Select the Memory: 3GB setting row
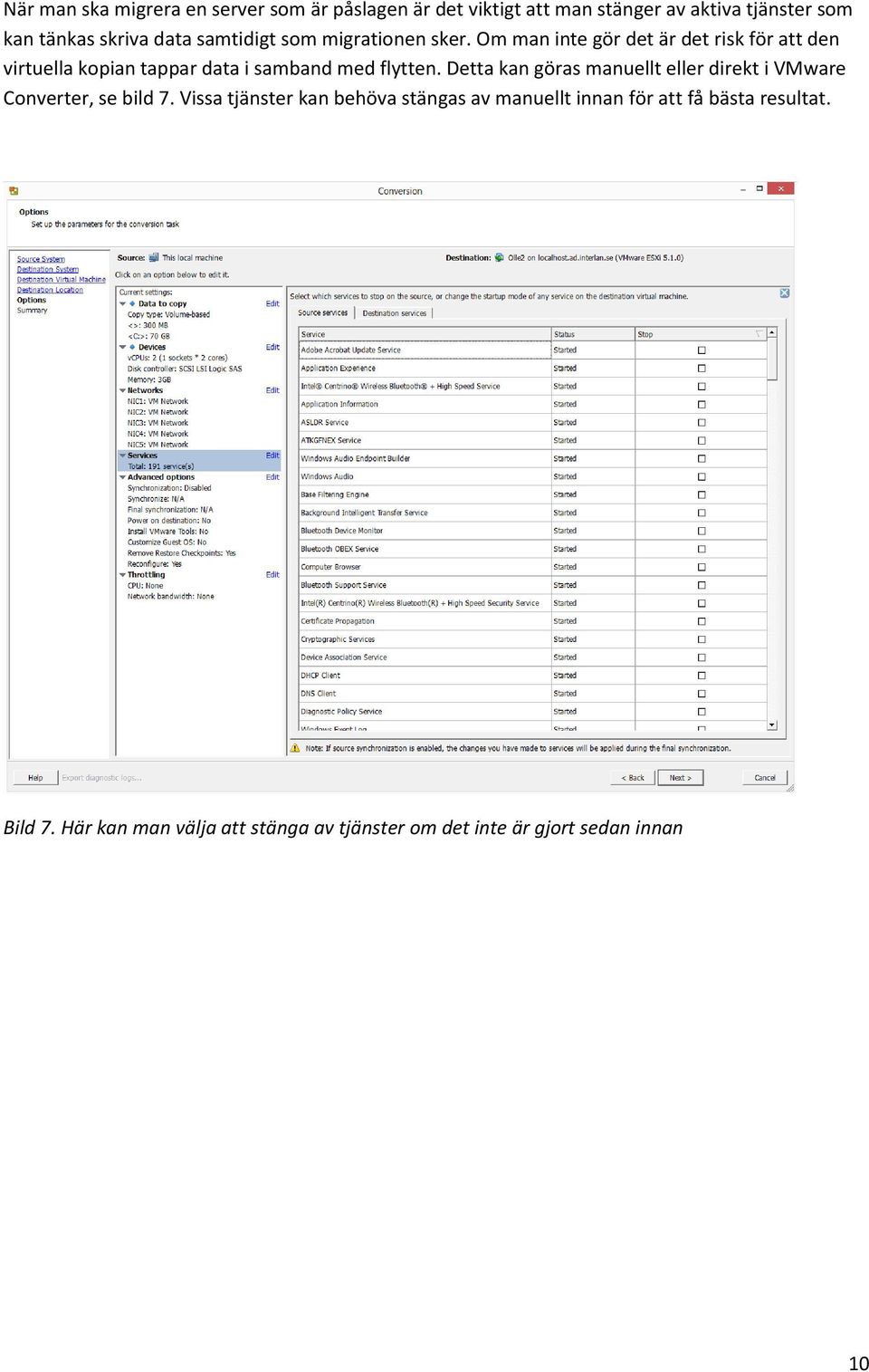 click(149, 379)
